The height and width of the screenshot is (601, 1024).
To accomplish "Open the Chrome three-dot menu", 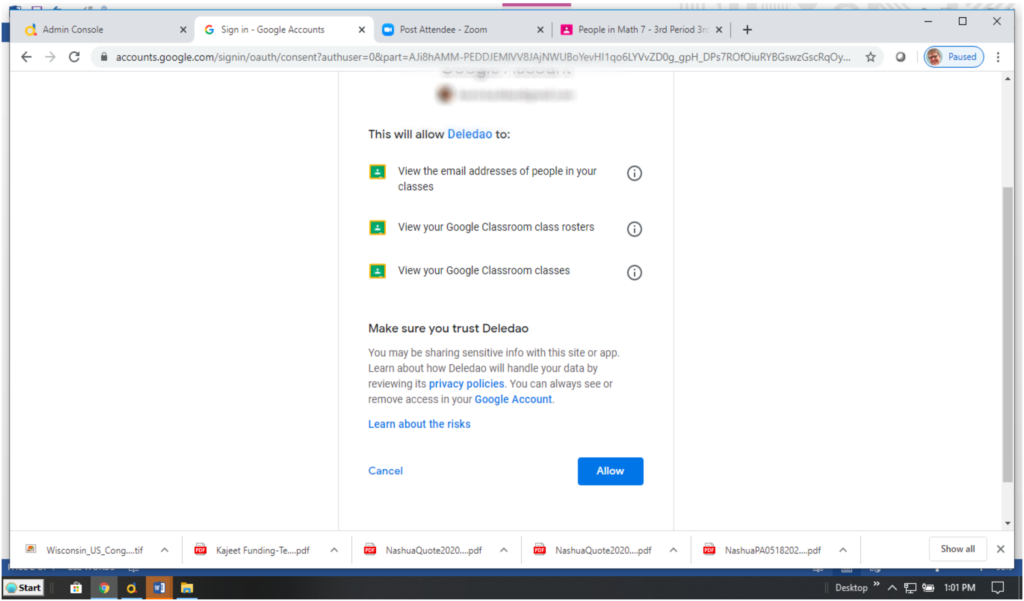I will pos(998,57).
